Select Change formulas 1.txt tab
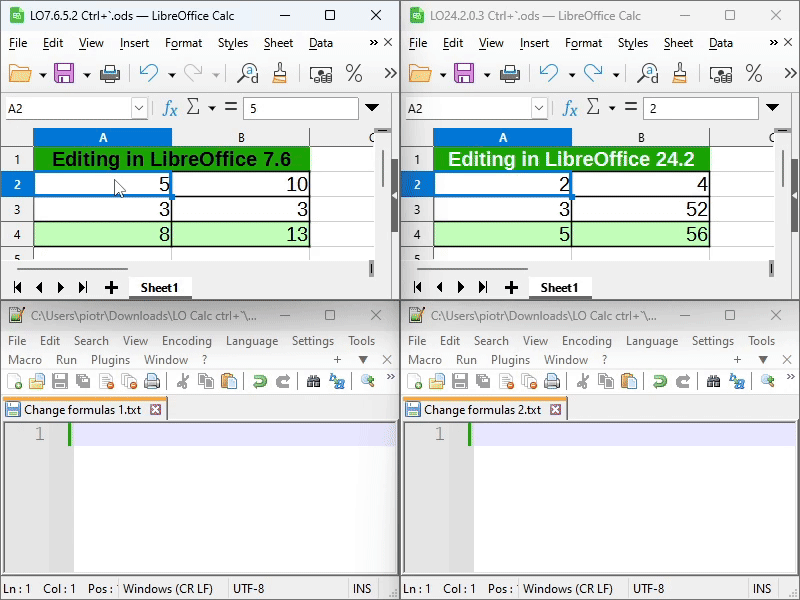 click(x=82, y=410)
